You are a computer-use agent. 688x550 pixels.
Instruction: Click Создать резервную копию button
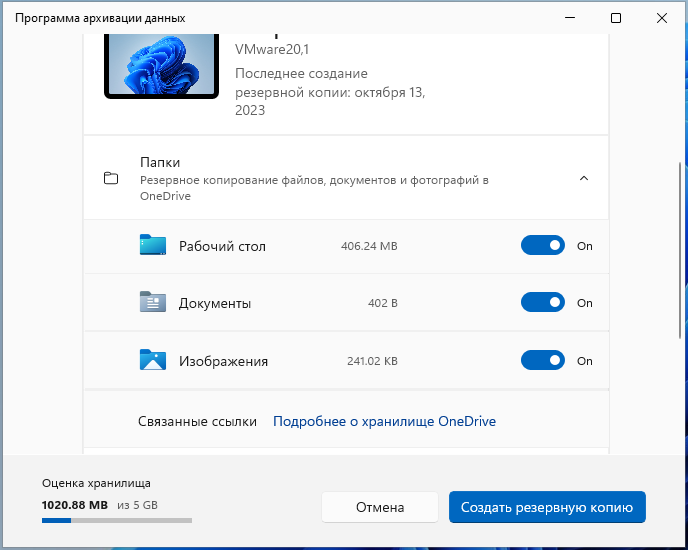(x=547, y=507)
